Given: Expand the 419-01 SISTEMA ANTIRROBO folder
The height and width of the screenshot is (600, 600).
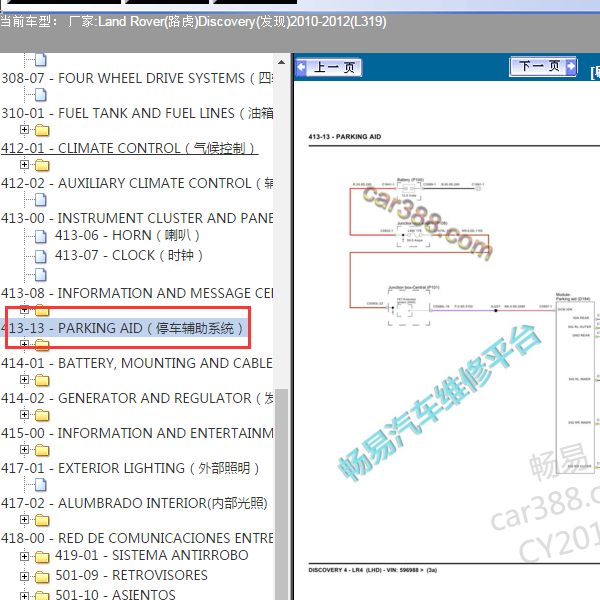Looking at the screenshot, I should click(24, 556).
